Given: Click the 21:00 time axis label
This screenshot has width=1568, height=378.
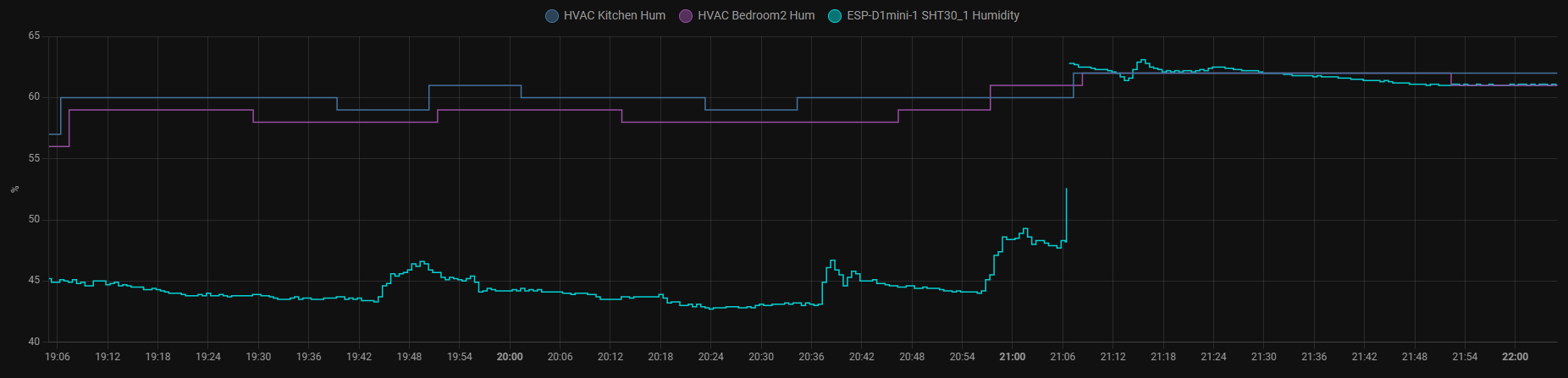Looking at the screenshot, I should [1013, 357].
